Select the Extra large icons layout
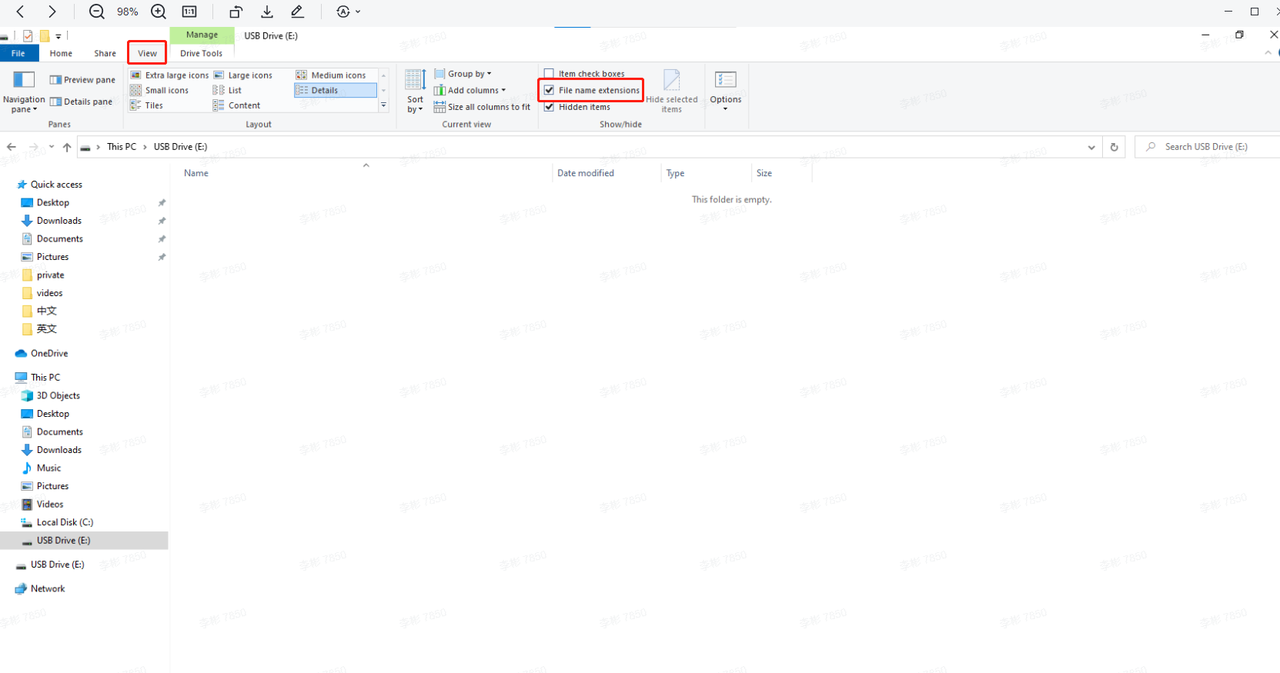The height and width of the screenshot is (673, 1280). click(x=169, y=74)
